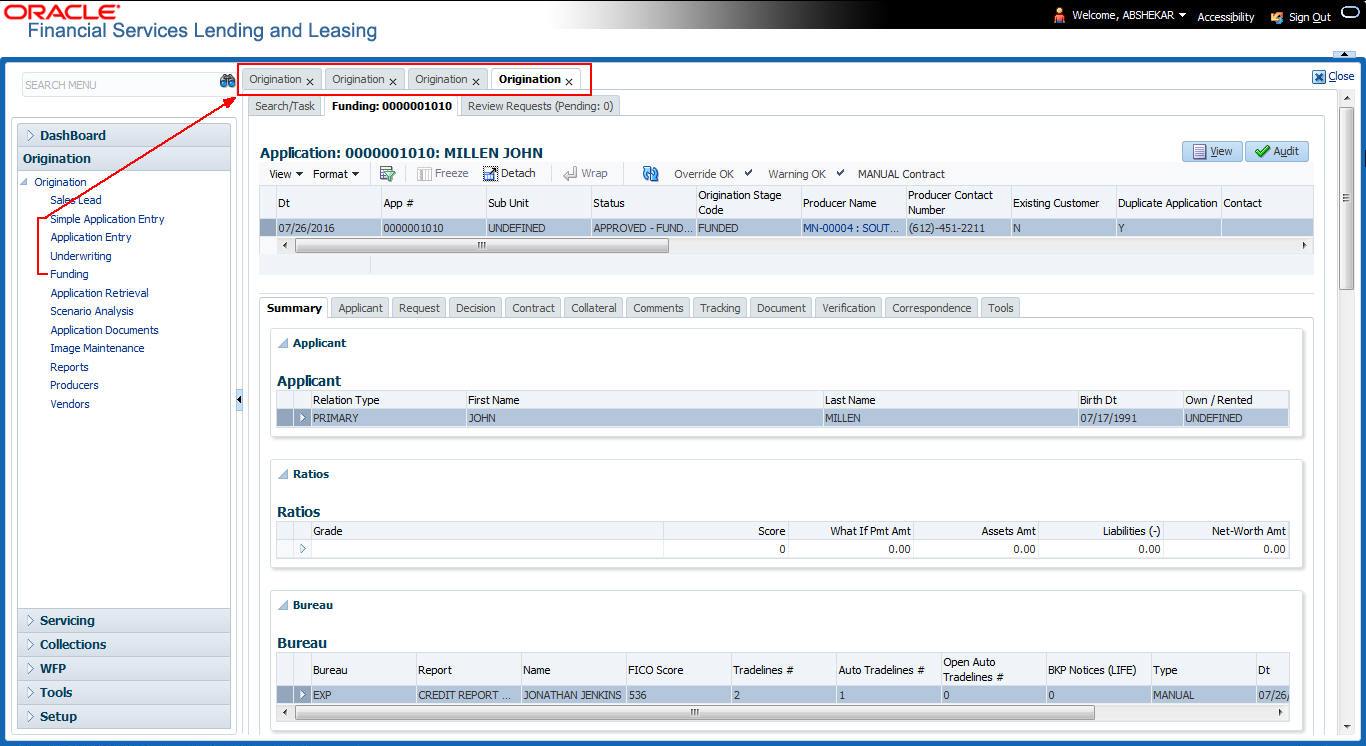The image size is (1366, 746).
Task: Click the user icon beside Welcome
Action: coord(1059,15)
